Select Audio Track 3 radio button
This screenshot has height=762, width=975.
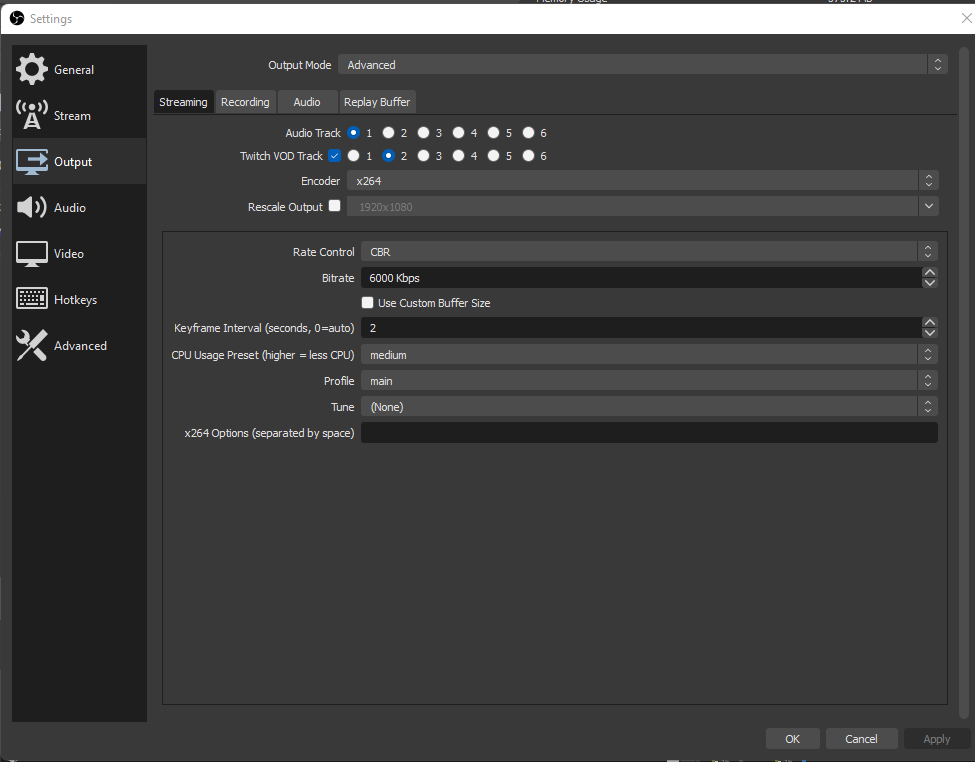tap(423, 132)
